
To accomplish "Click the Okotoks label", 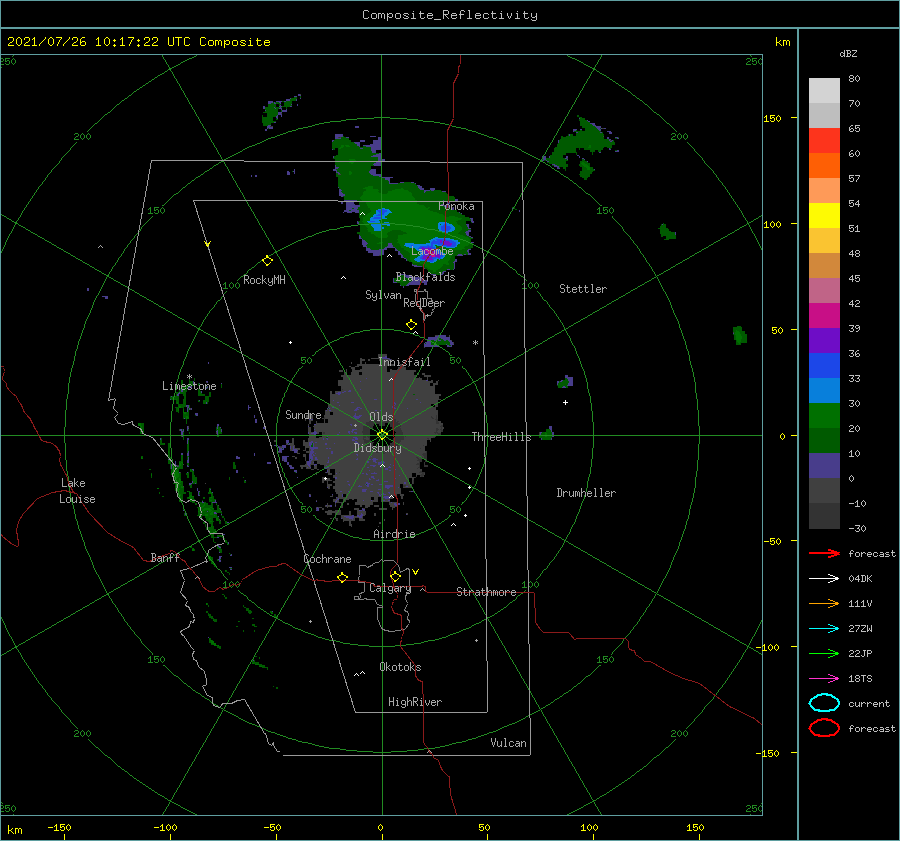I will (400, 667).
